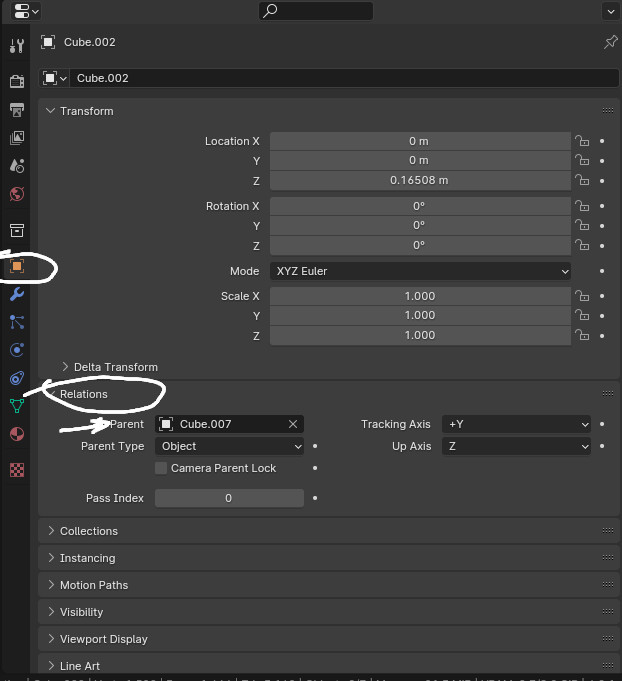Toggle the Scale X lock

click(582, 296)
